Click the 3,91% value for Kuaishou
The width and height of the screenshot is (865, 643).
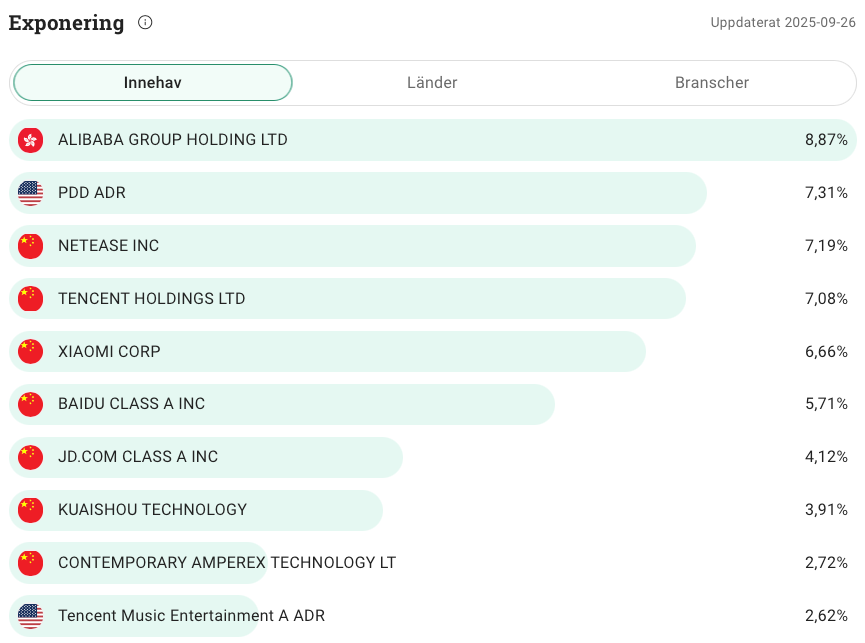pos(826,510)
